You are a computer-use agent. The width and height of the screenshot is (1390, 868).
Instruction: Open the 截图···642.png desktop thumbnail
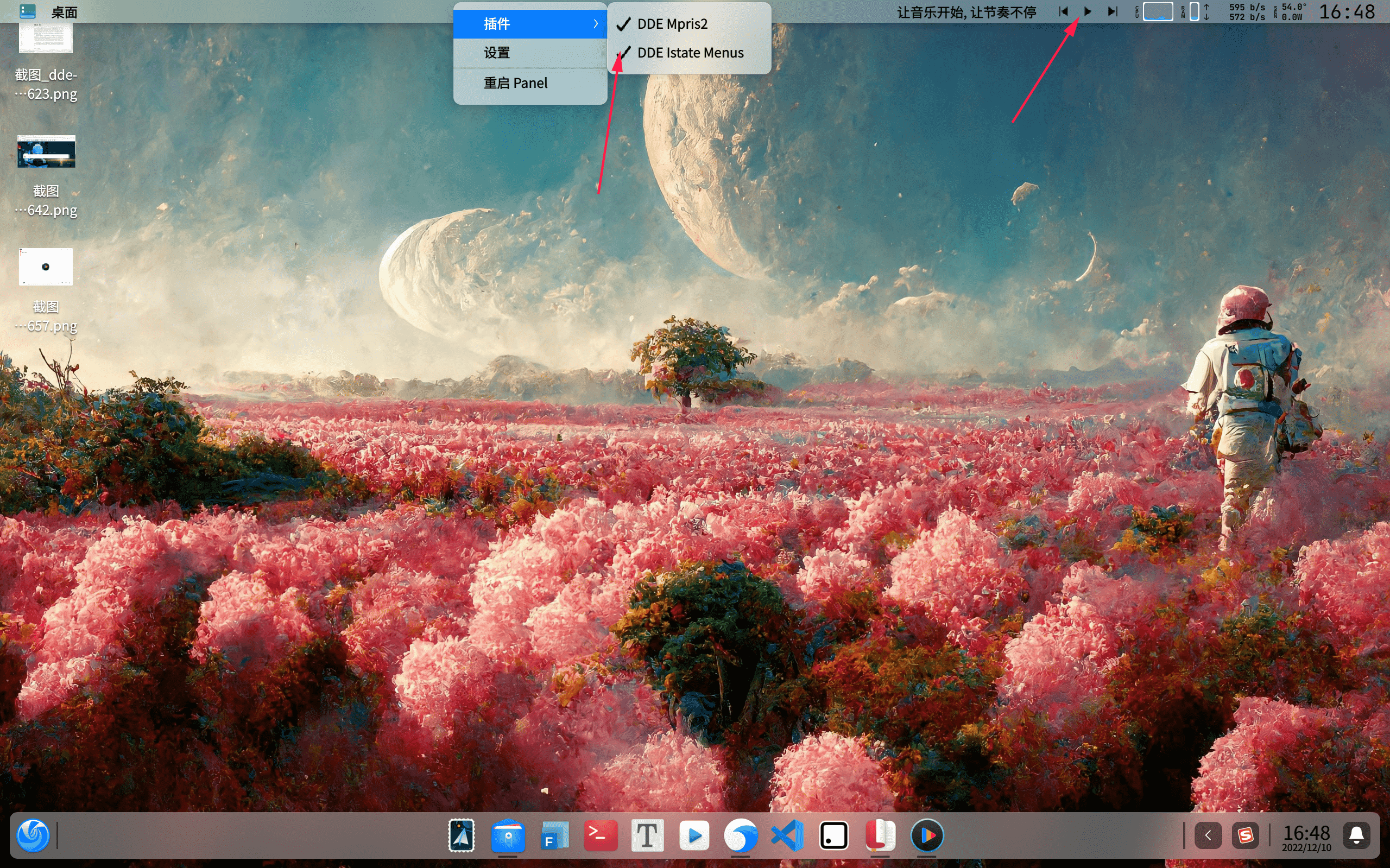(46, 152)
